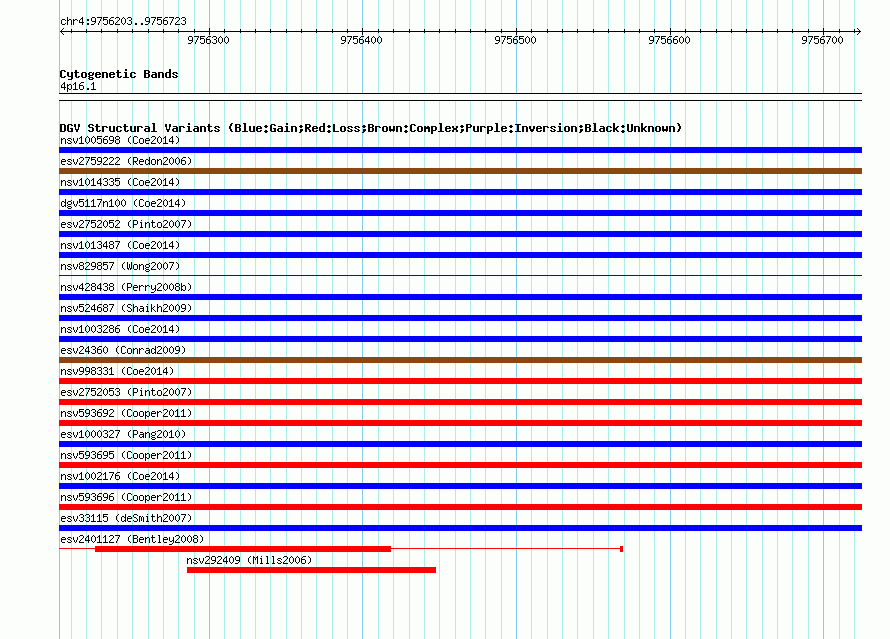Select the red nsv998331 loss bar

[x=460, y=381]
